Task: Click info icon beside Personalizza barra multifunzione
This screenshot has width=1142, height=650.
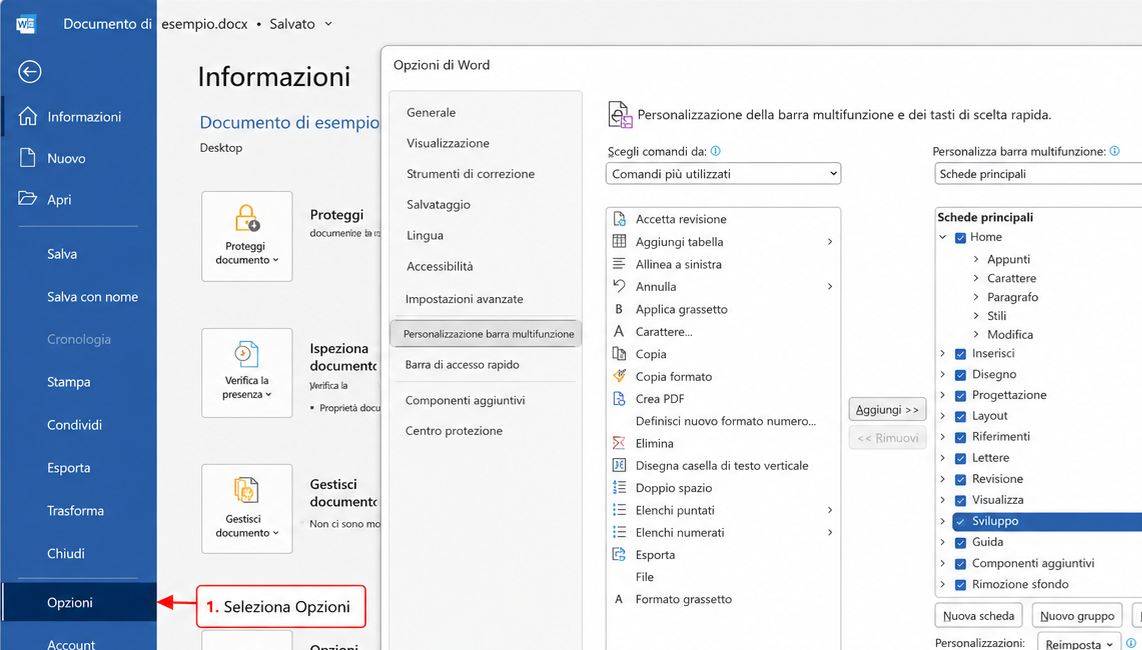Action: tap(1114, 151)
